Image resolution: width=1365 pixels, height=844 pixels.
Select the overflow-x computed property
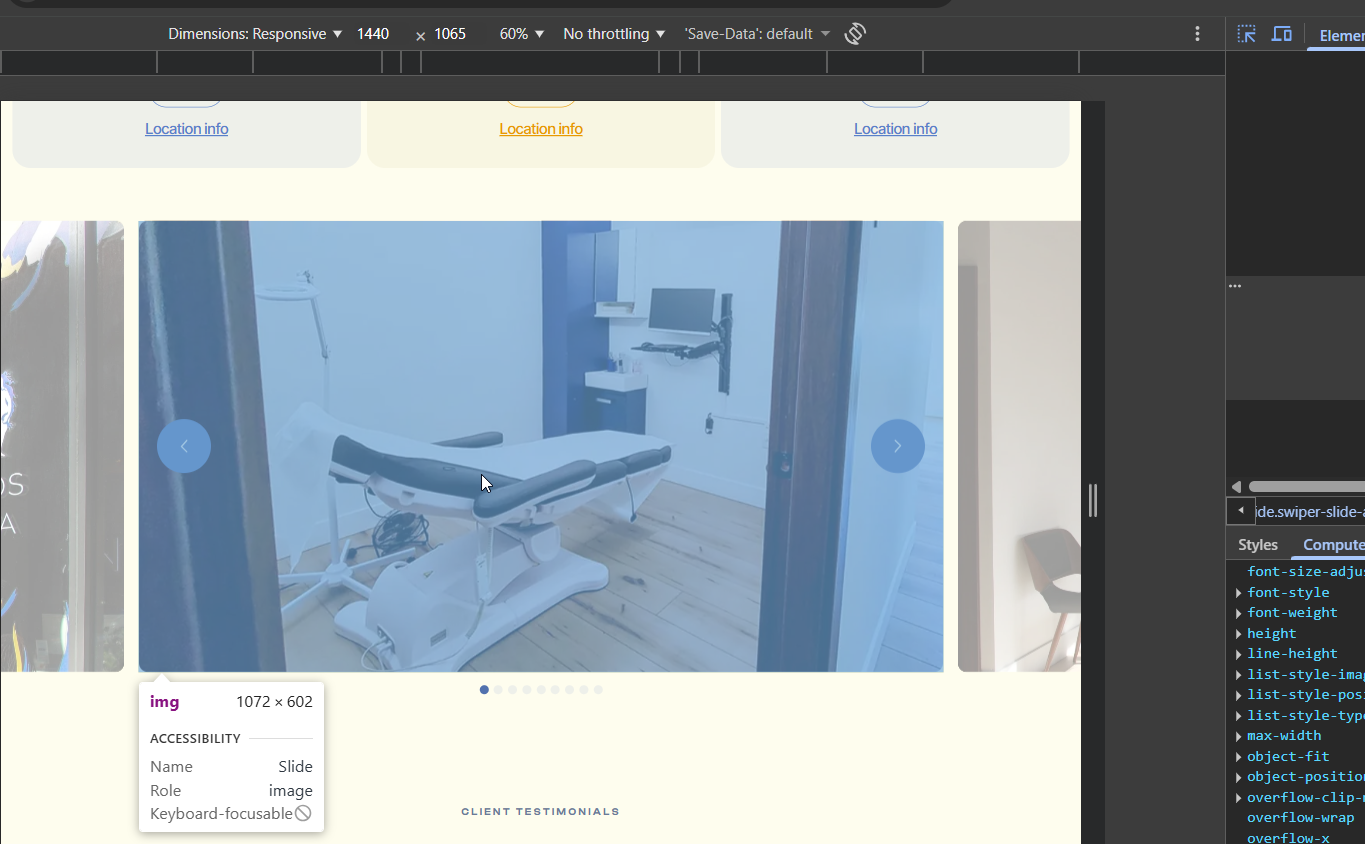point(1288,838)
